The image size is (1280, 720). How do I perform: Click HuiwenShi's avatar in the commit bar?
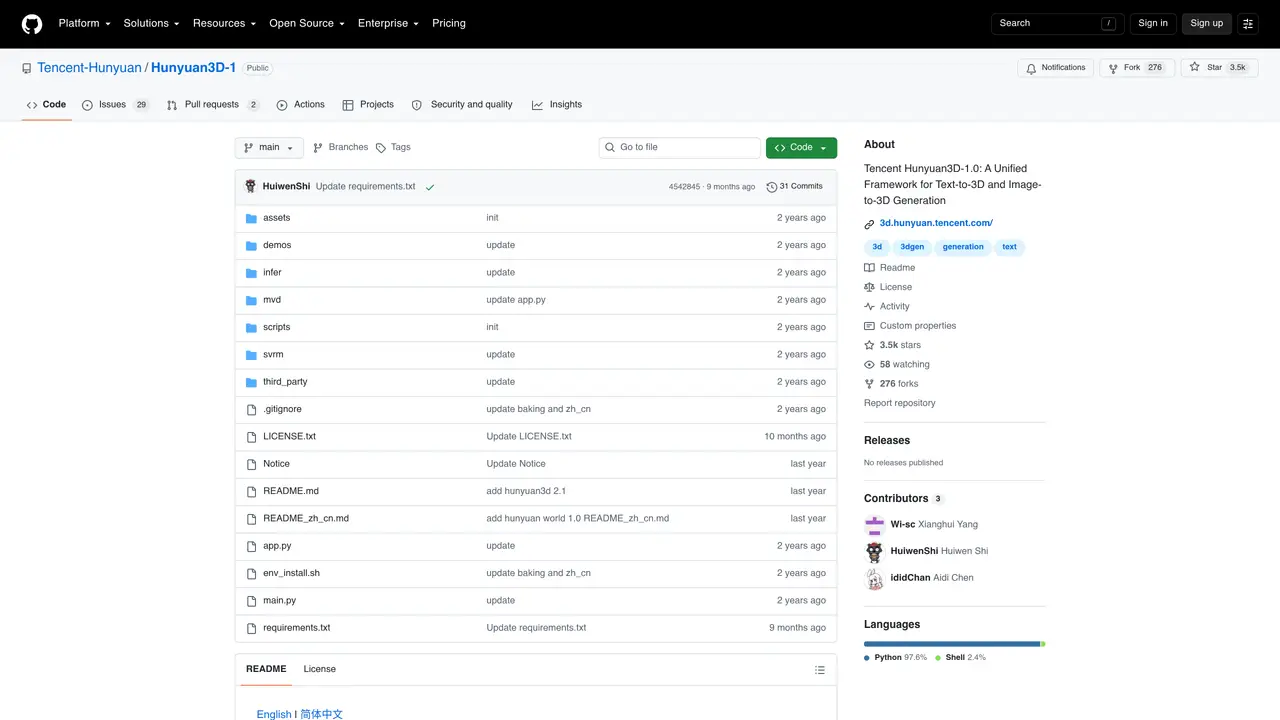tap(251, 187)
